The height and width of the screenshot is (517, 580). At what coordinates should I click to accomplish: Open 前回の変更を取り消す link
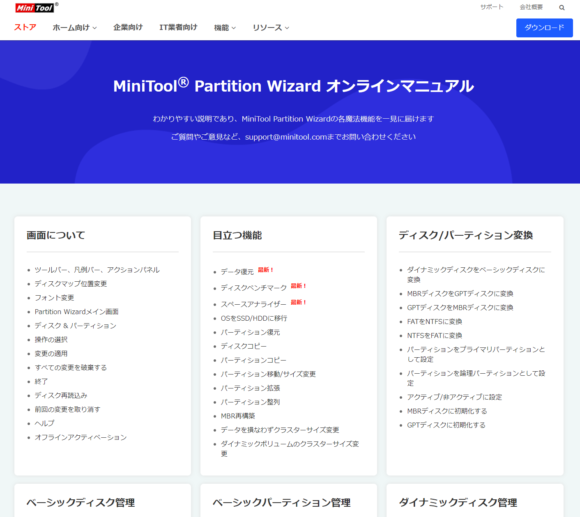(x=67, y=409)
